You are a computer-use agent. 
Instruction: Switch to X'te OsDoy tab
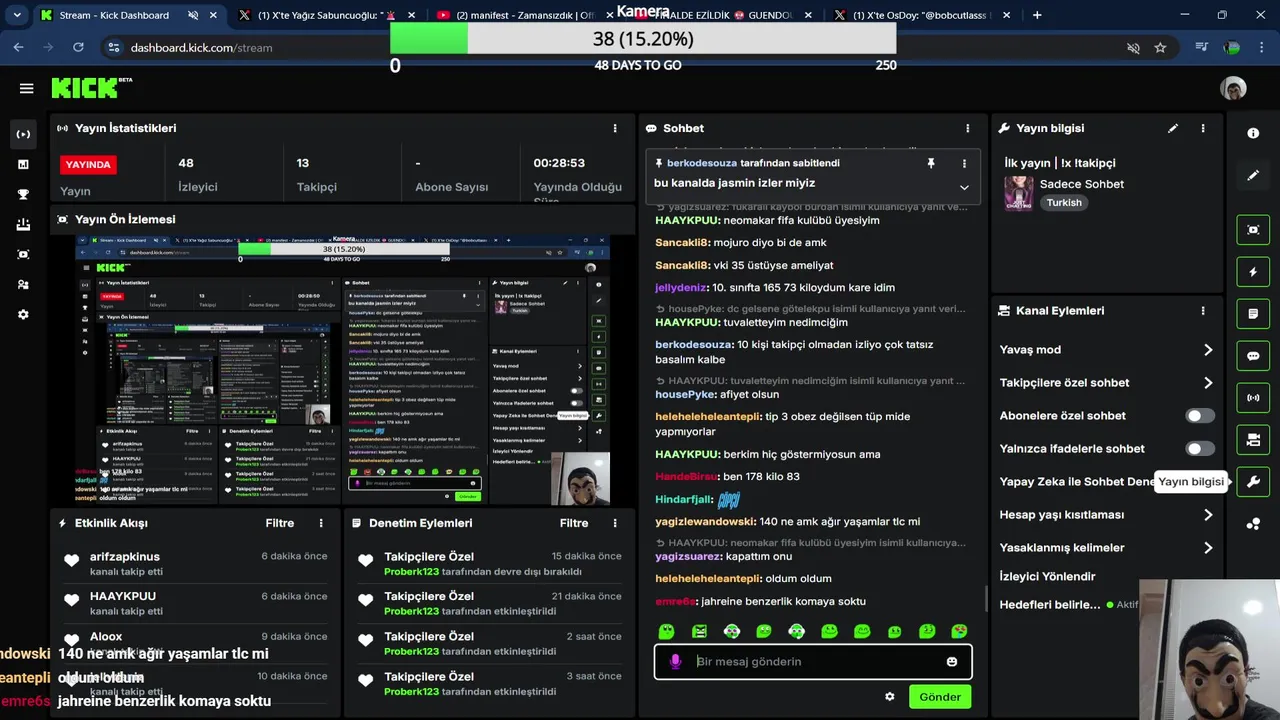[x=920, y=15]
